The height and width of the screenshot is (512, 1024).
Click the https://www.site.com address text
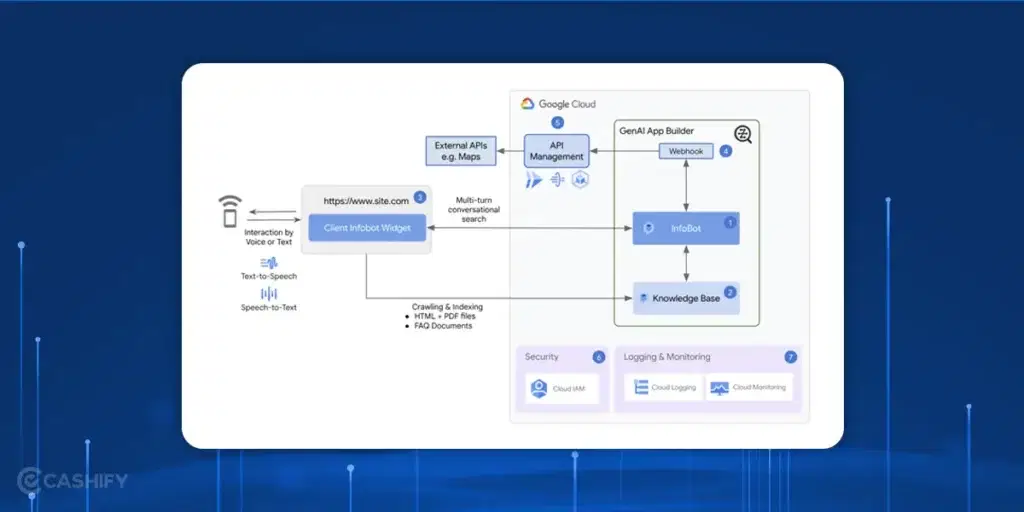point(366,201)
